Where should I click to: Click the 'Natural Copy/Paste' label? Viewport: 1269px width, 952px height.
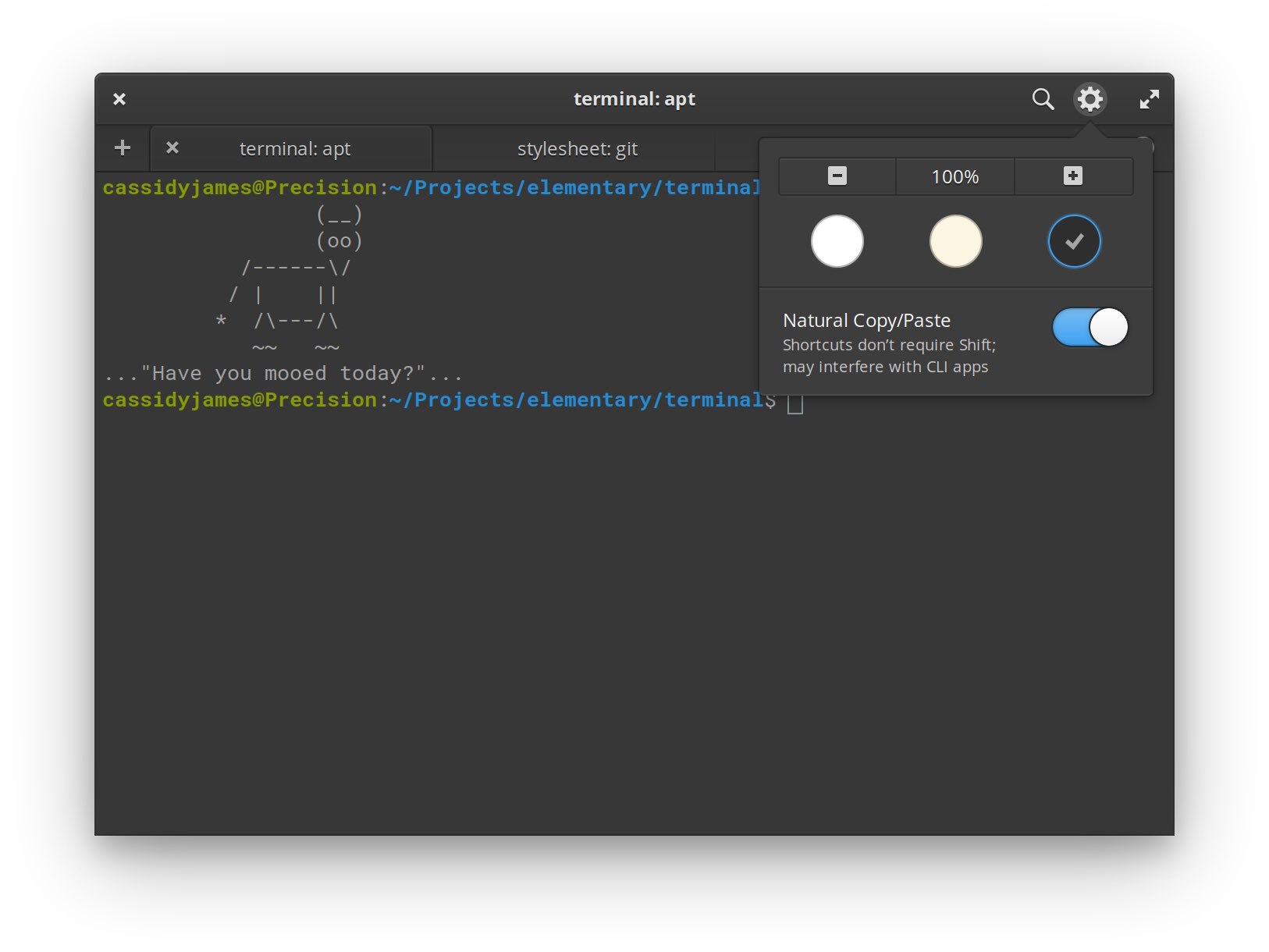click(x=866, y=321)
